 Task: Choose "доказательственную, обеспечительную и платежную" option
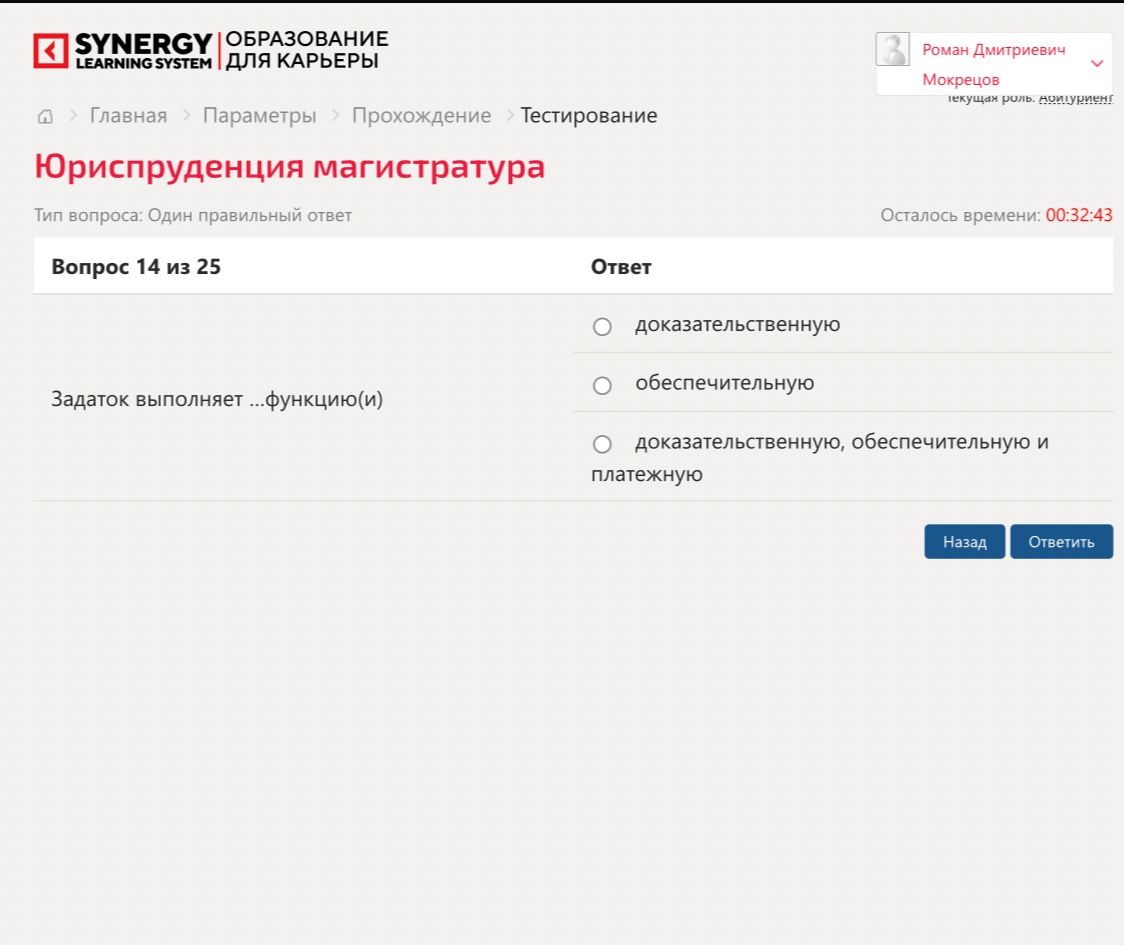point(602,444)
